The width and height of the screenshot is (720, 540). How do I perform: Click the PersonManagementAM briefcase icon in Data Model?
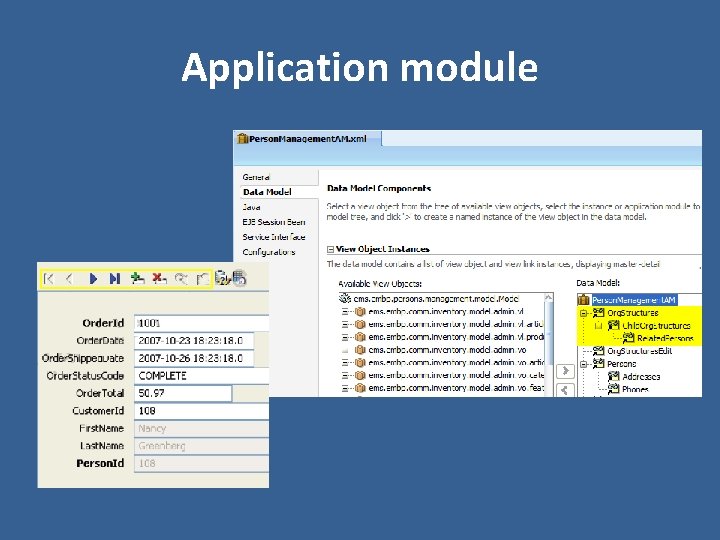pyautogui.click(x=583, y=300)
